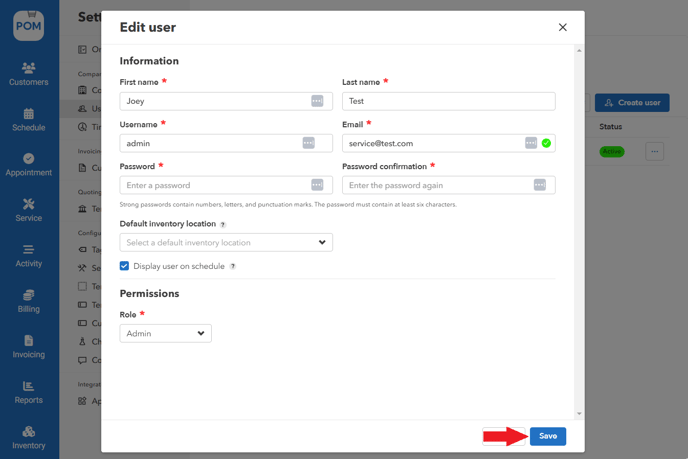Click the help icon beside Default inventory location
This screenshot has width=688, height=459.
223,225
